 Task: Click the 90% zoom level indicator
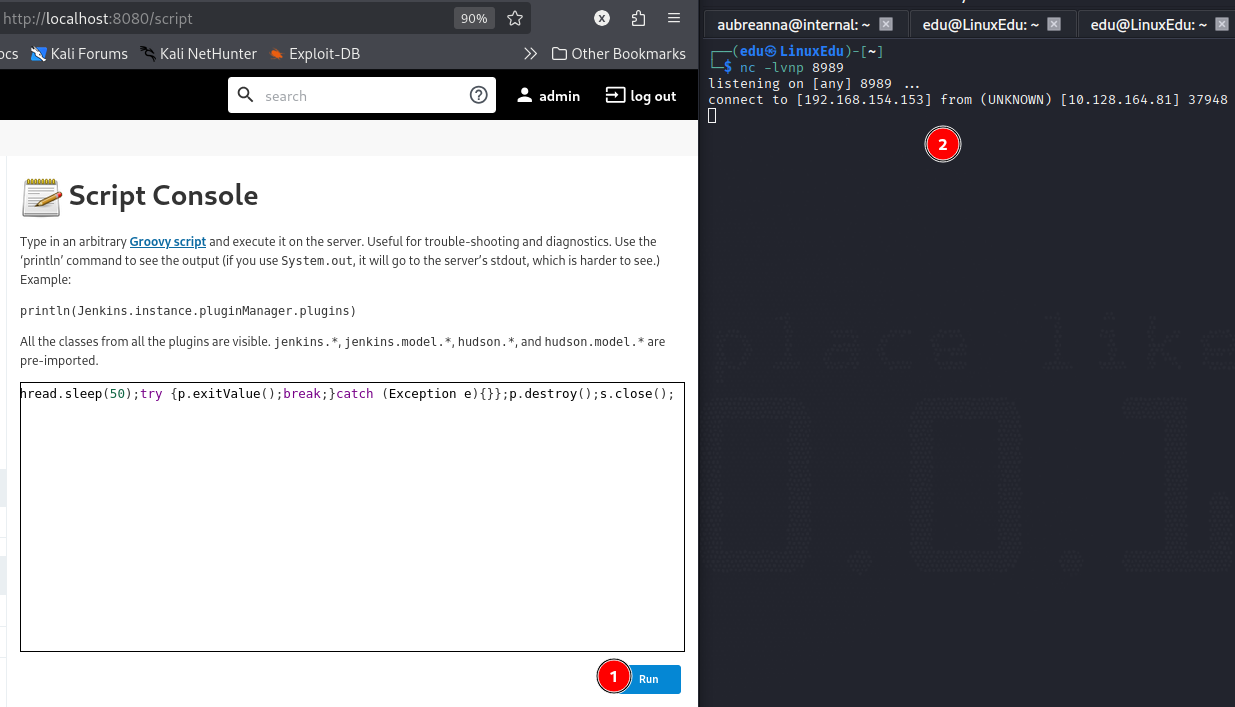474,18
